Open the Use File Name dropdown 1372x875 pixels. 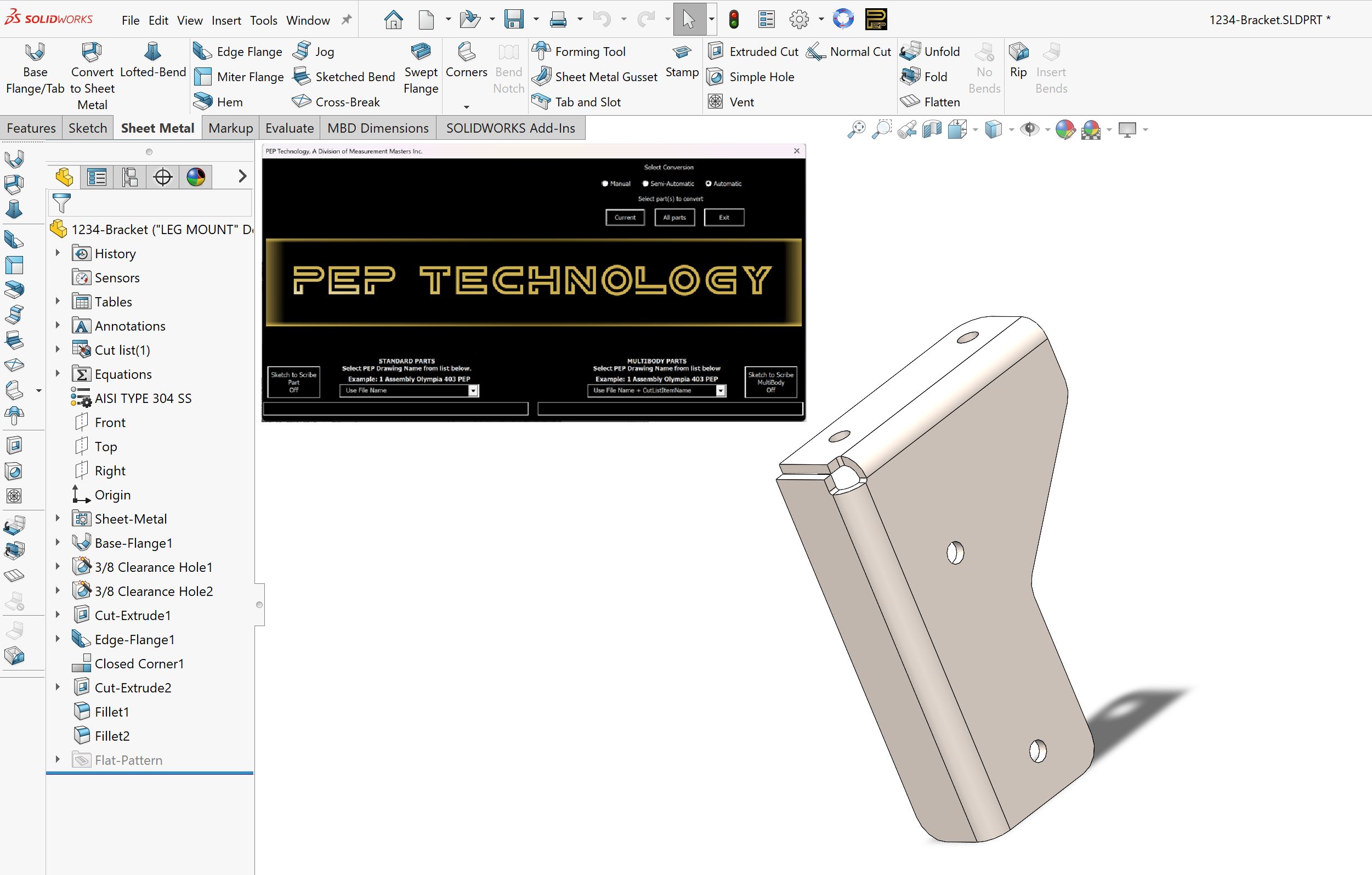tap(473, 391)
